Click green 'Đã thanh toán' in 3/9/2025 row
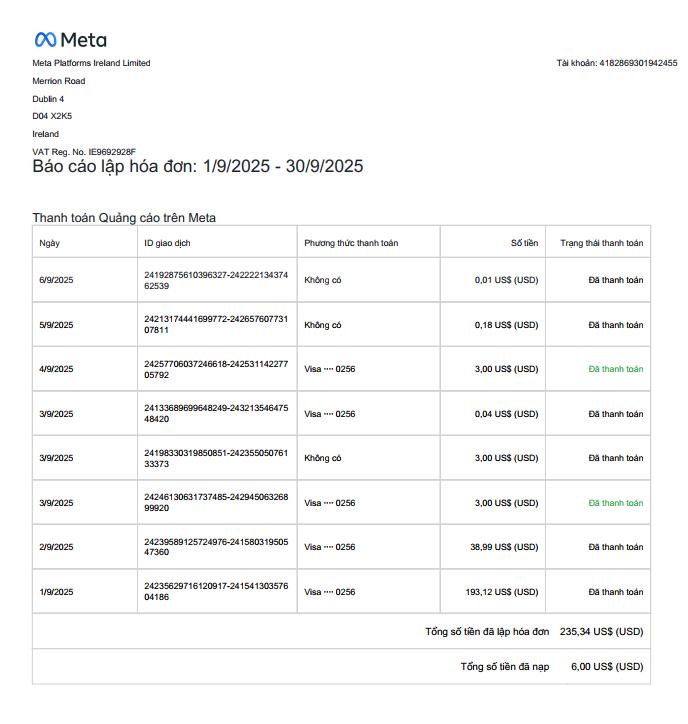Viewport: 688px width, 724px height. tap(616, 503)
